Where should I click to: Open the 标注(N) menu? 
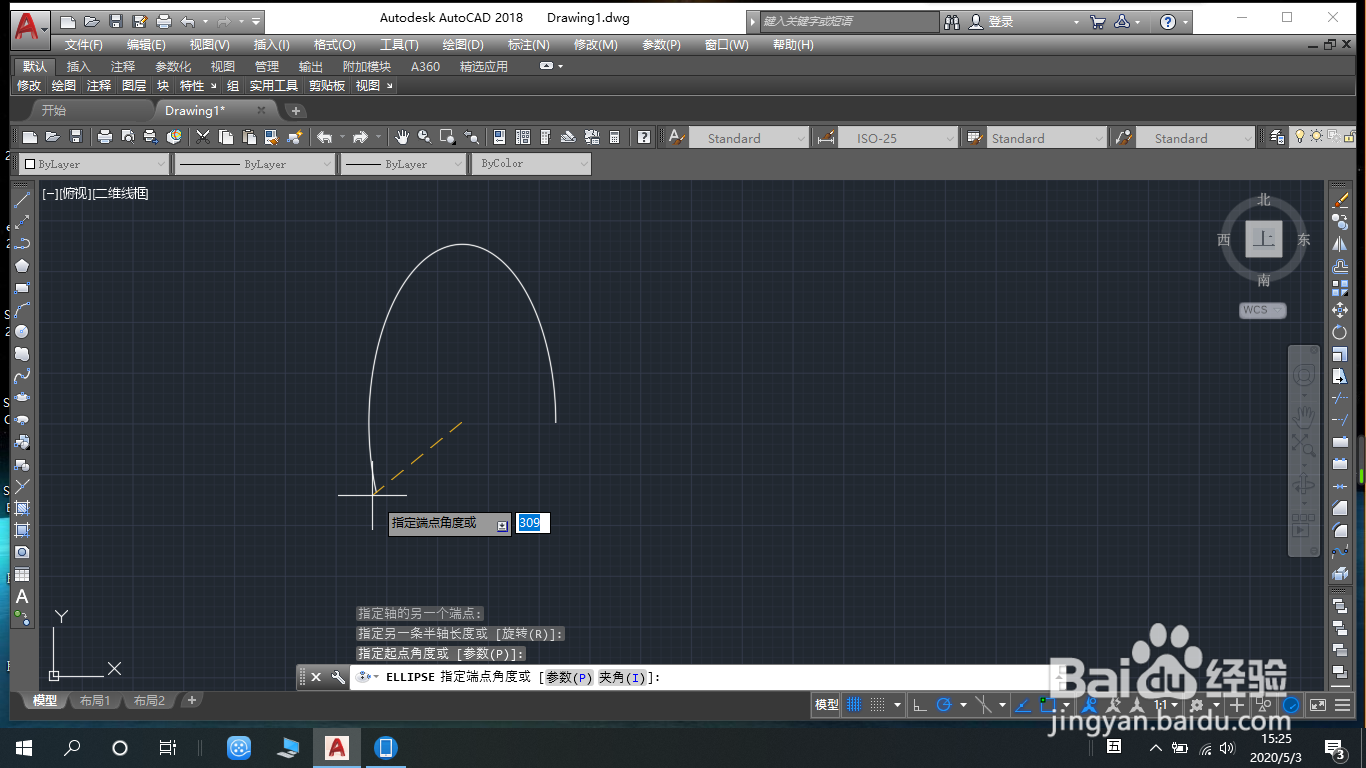pos(528,45)
